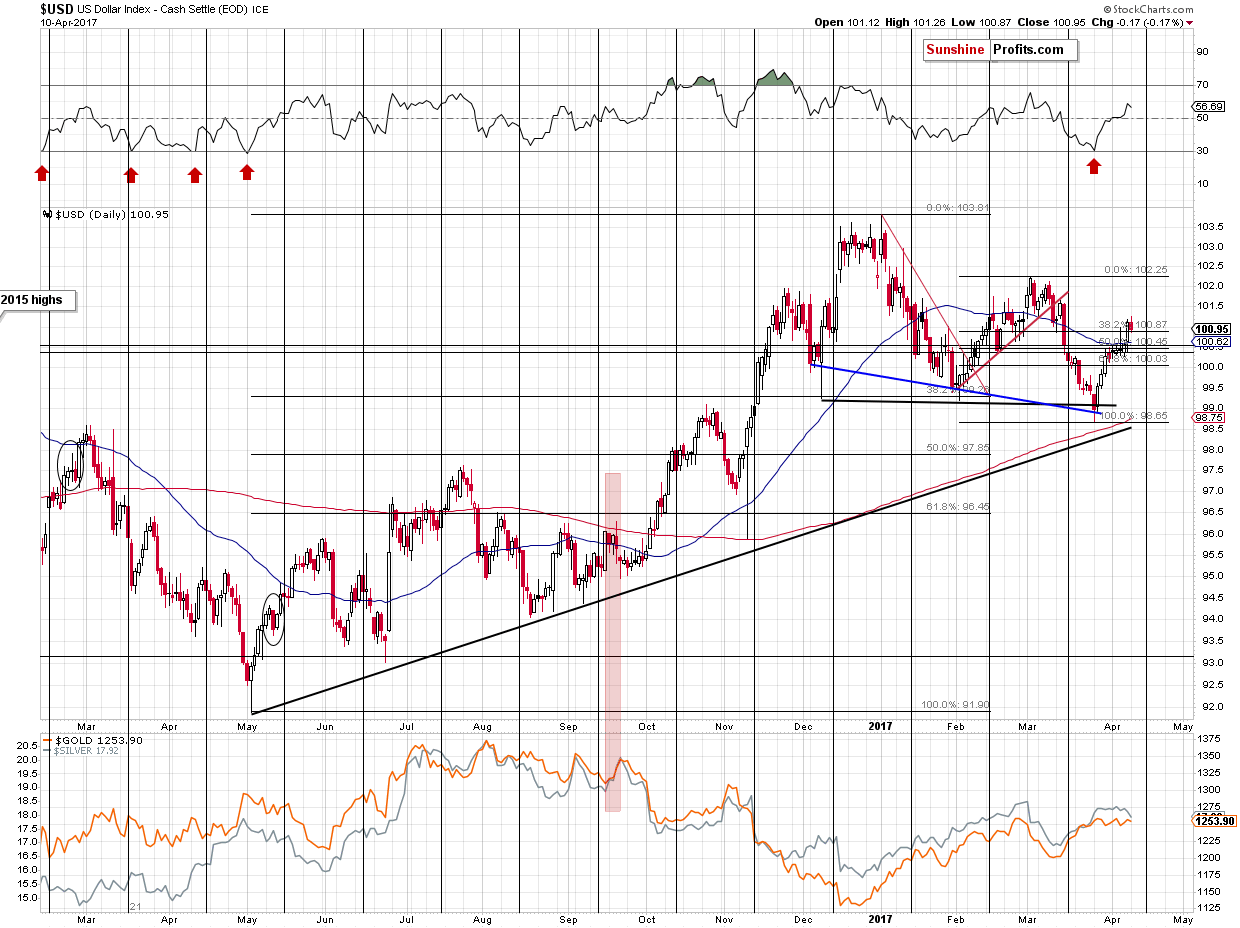Click the Nov label on the gold panel's axis
This screenshot has height=928, width=1240.
point(724,918)
